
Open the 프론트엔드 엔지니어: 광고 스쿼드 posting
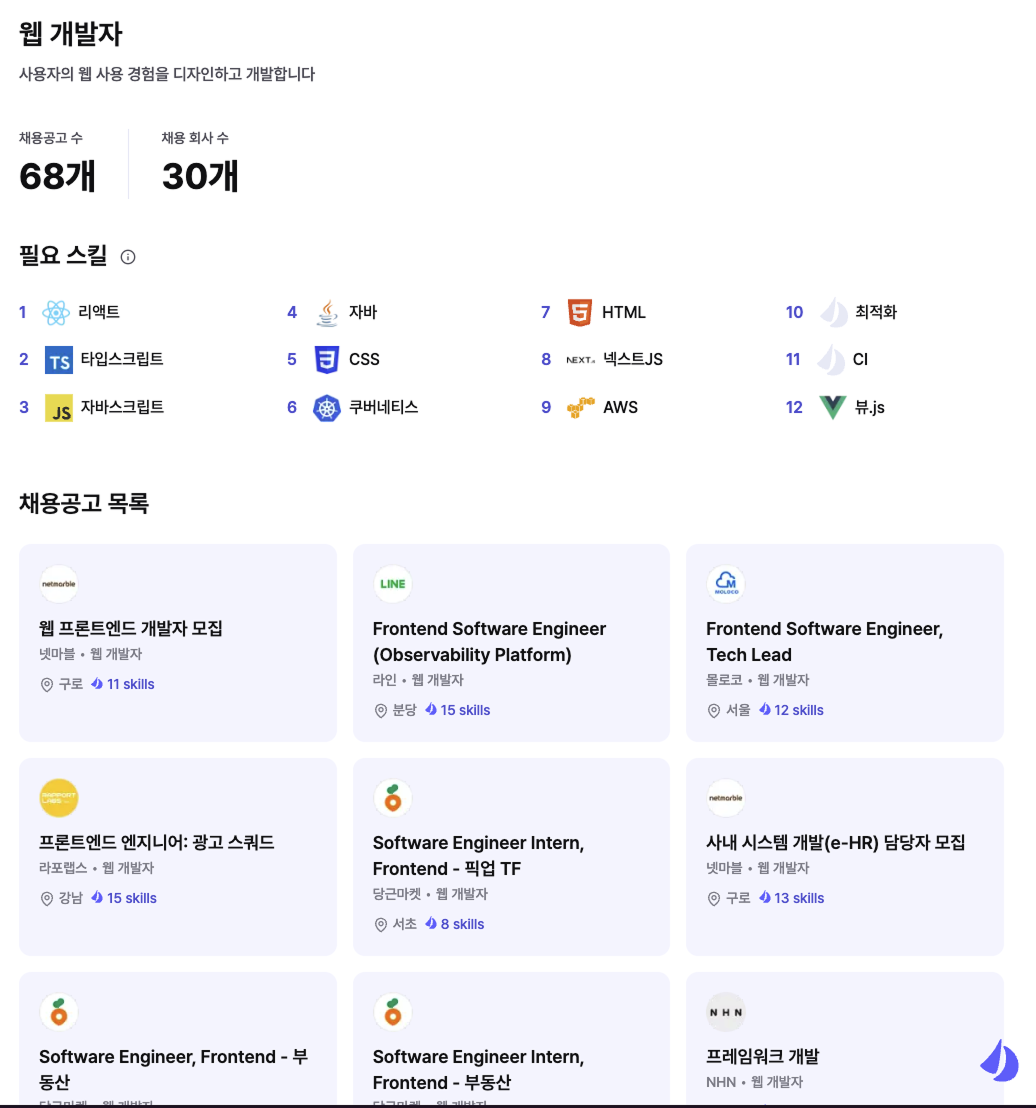pos(157,843)
